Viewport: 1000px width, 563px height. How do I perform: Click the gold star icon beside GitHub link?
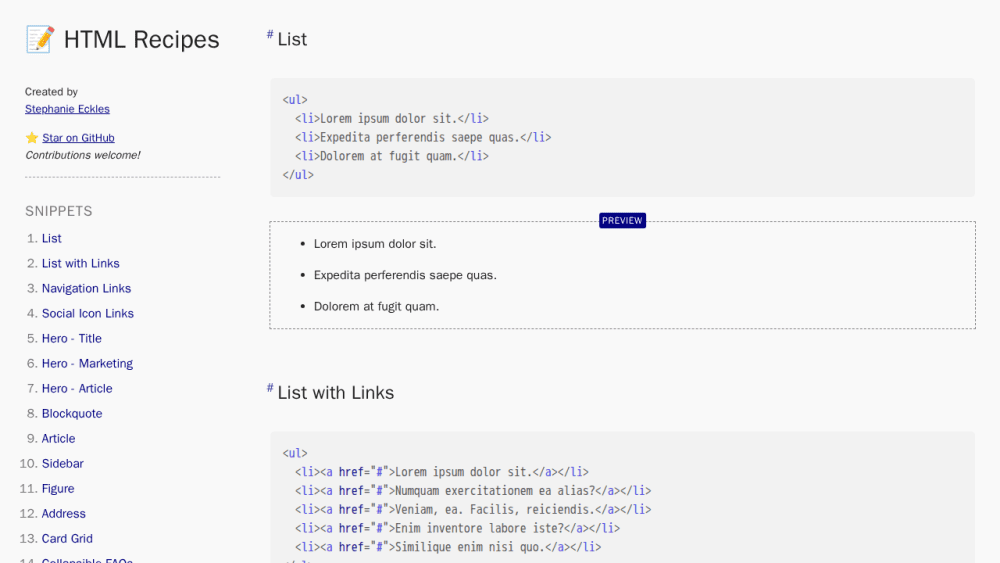point(32,138)
